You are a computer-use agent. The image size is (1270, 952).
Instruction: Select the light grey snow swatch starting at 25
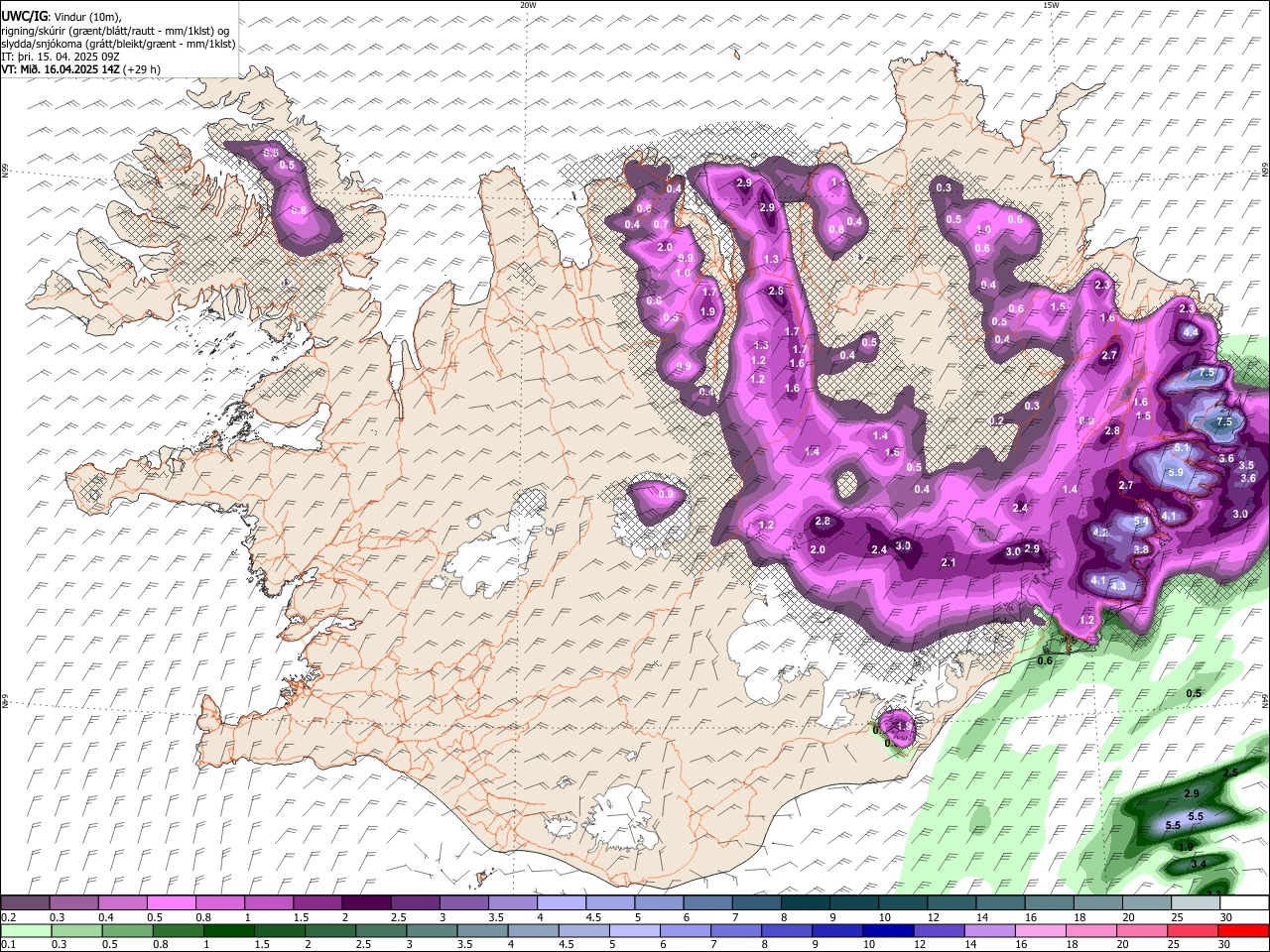click(1196, 903)
